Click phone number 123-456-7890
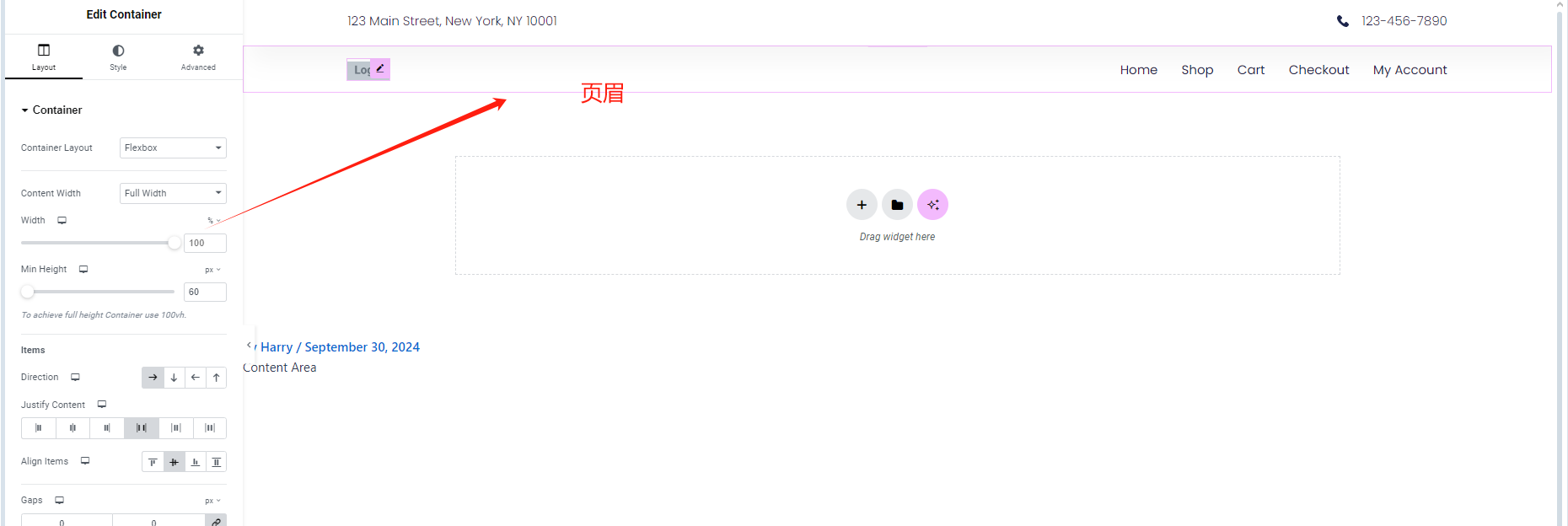Screen dimensions: 1568x526 [x=1404, y=21]
